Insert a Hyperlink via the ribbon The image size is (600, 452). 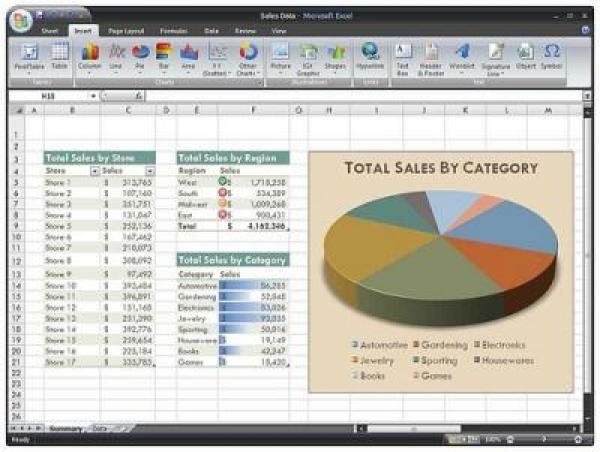coord(371,57)
